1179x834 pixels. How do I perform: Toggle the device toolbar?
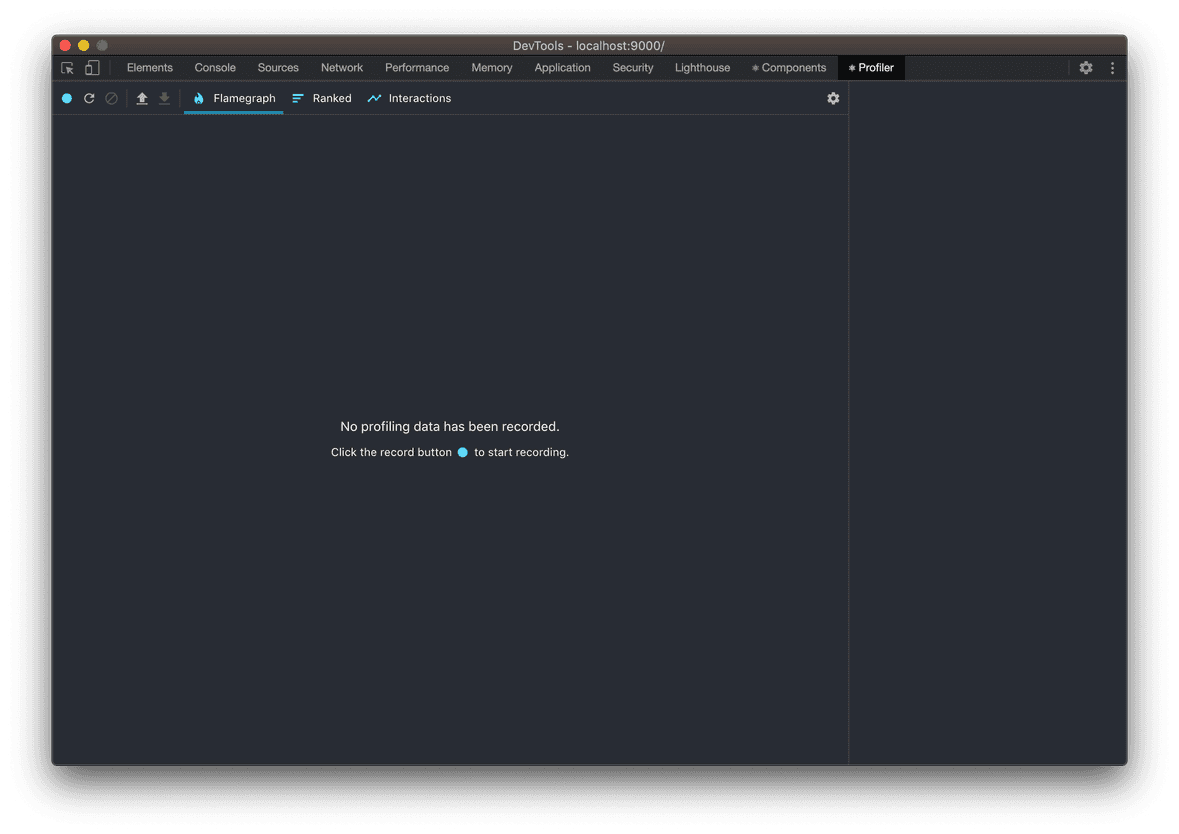92,67
